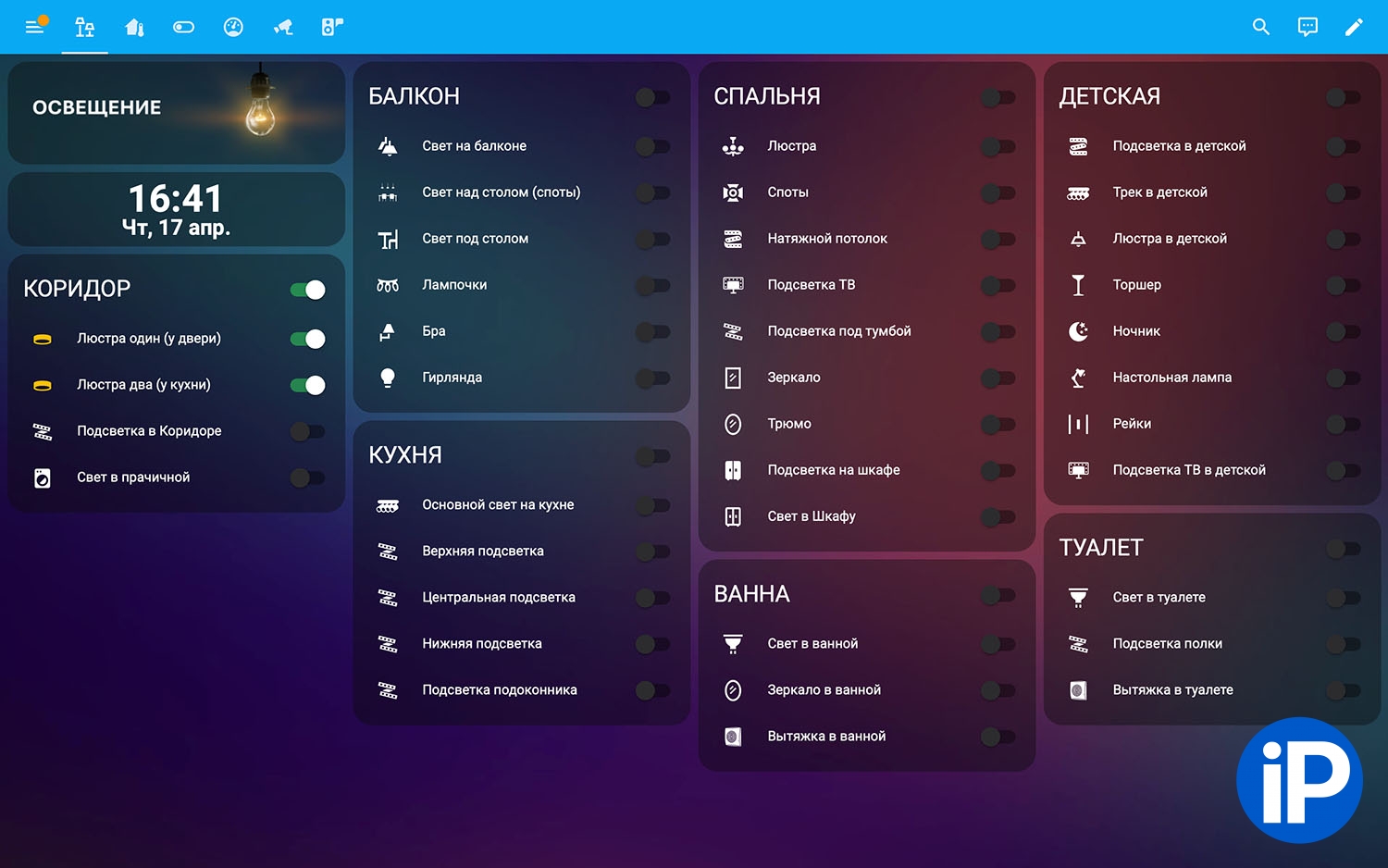The image size is (1388, 868).
Task: Toggle the Детская group switch
Action: [x=1344, y=97]
